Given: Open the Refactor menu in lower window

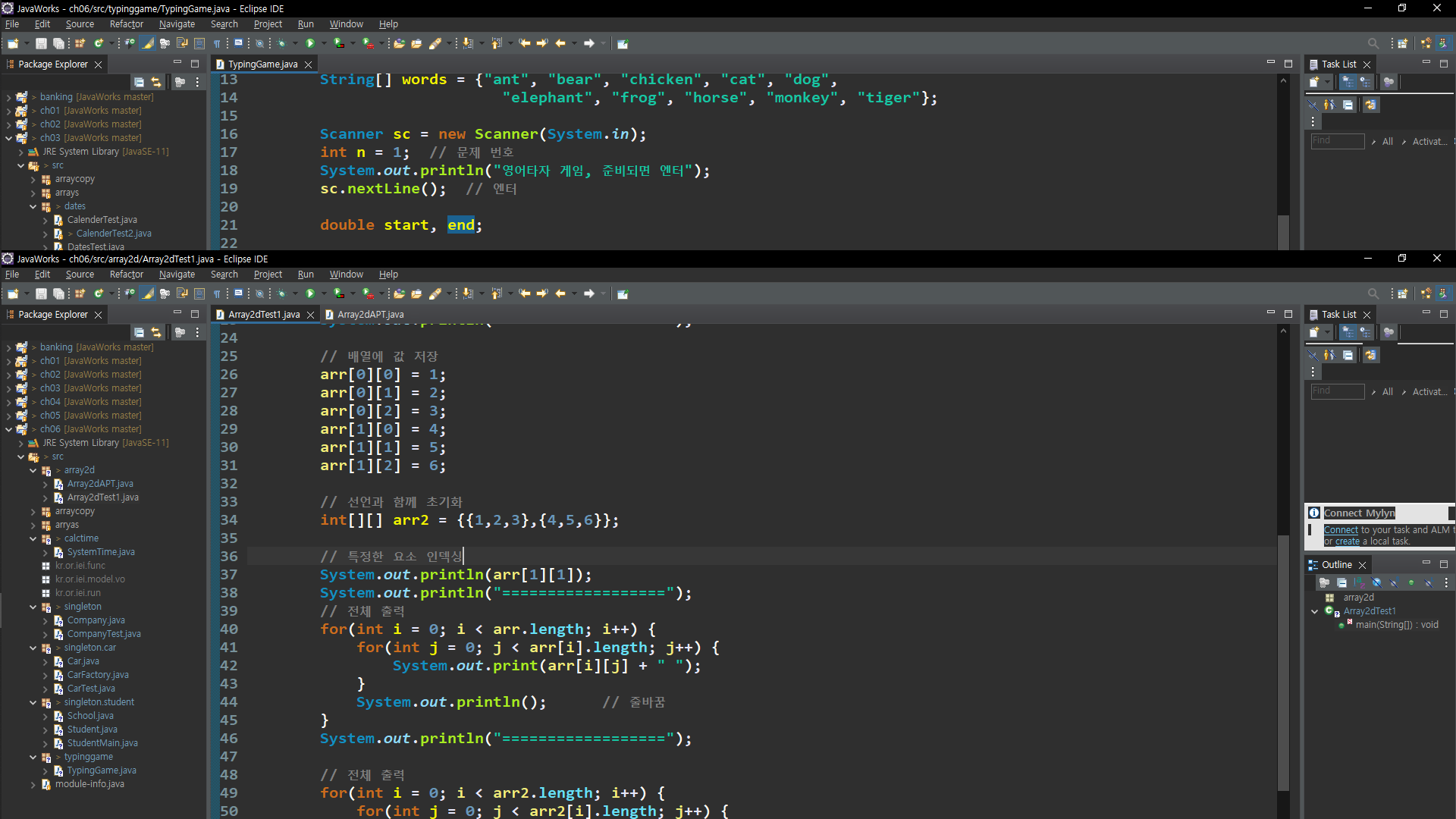Looking at the screenshot, I should tap(126, 275).
